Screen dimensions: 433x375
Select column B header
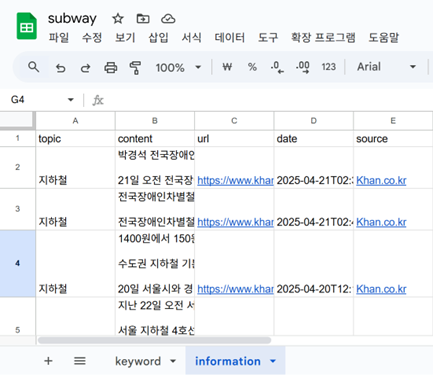tap(155, 121)
